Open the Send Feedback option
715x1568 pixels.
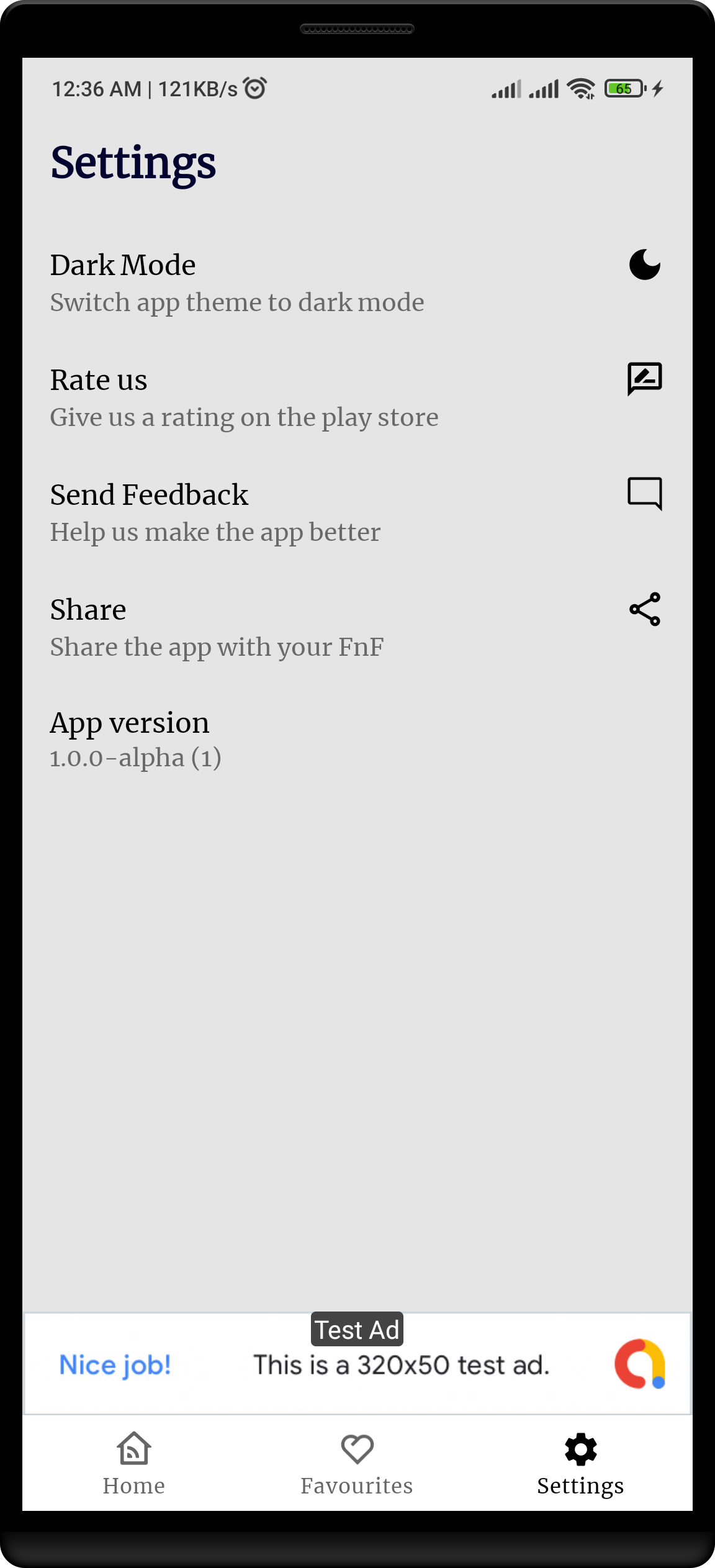click(x=357, y=512)
